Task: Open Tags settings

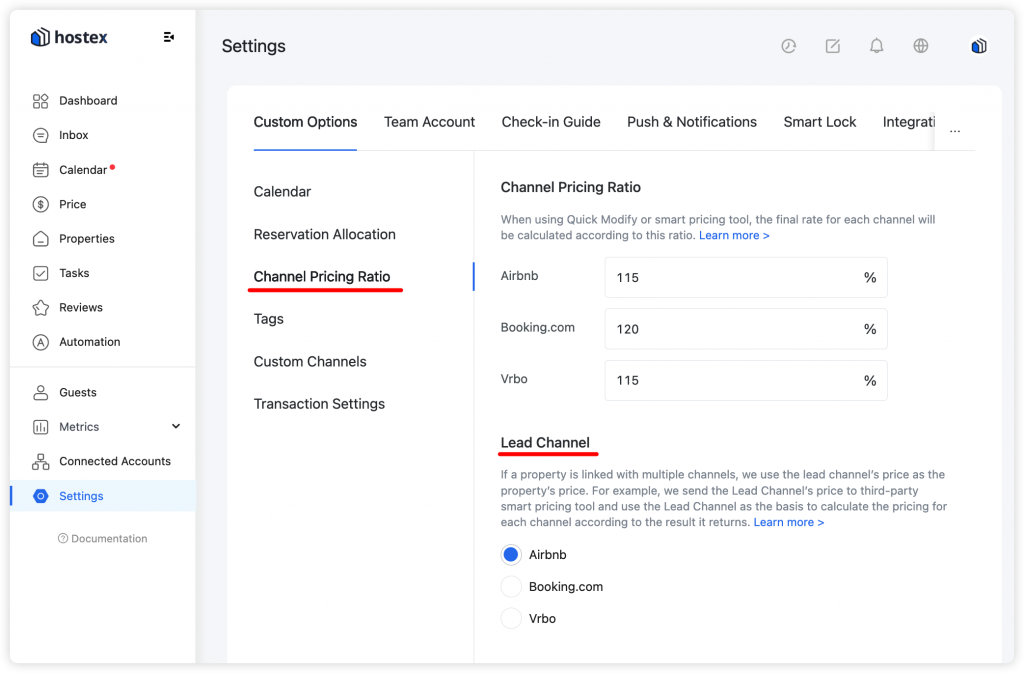Action: click(268, 319)
